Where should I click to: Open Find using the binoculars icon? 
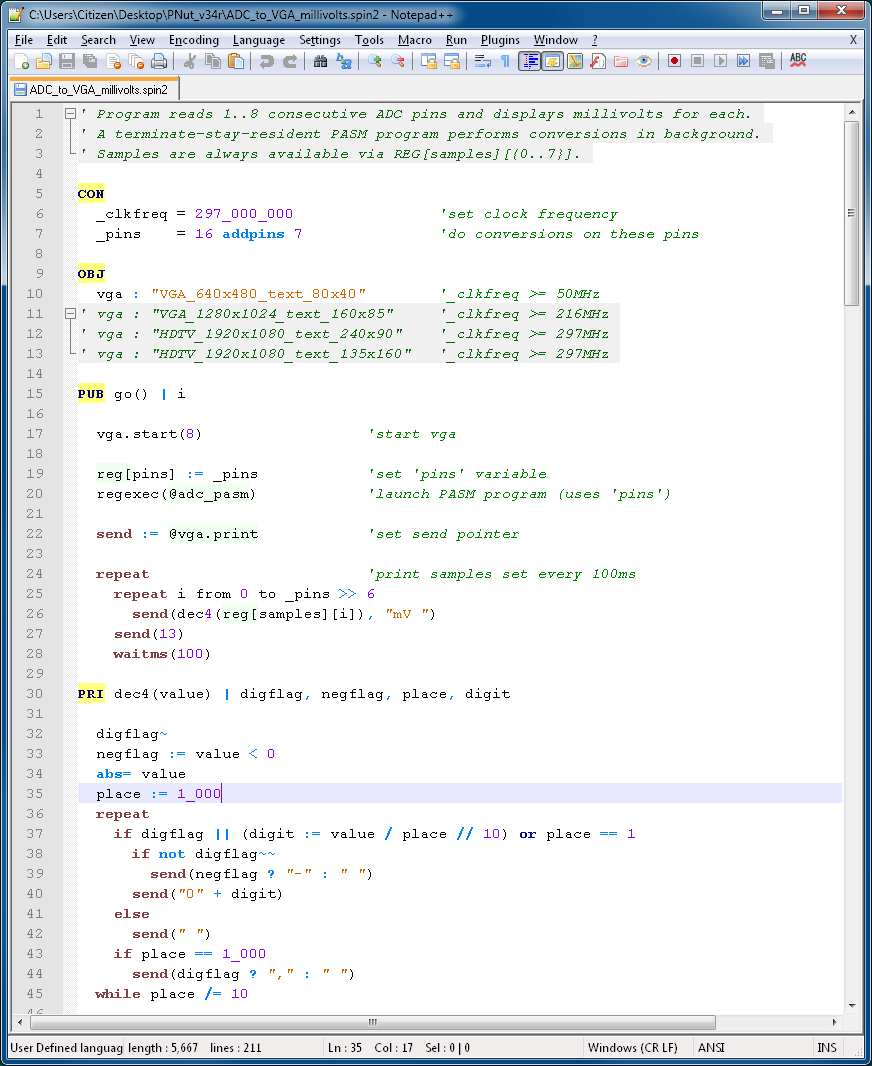(x=321, y=61)
